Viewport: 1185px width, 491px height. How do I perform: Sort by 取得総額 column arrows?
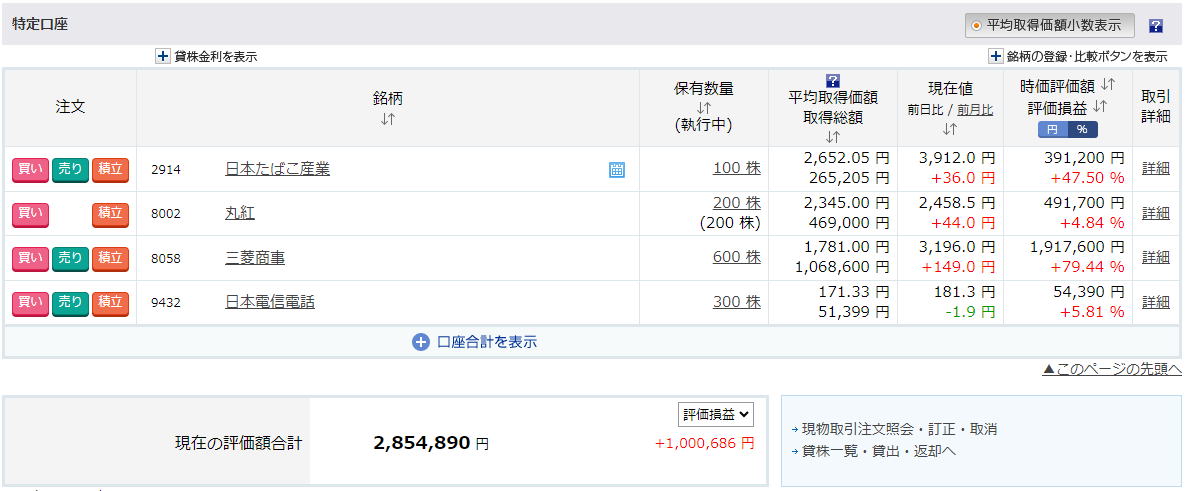833,137
